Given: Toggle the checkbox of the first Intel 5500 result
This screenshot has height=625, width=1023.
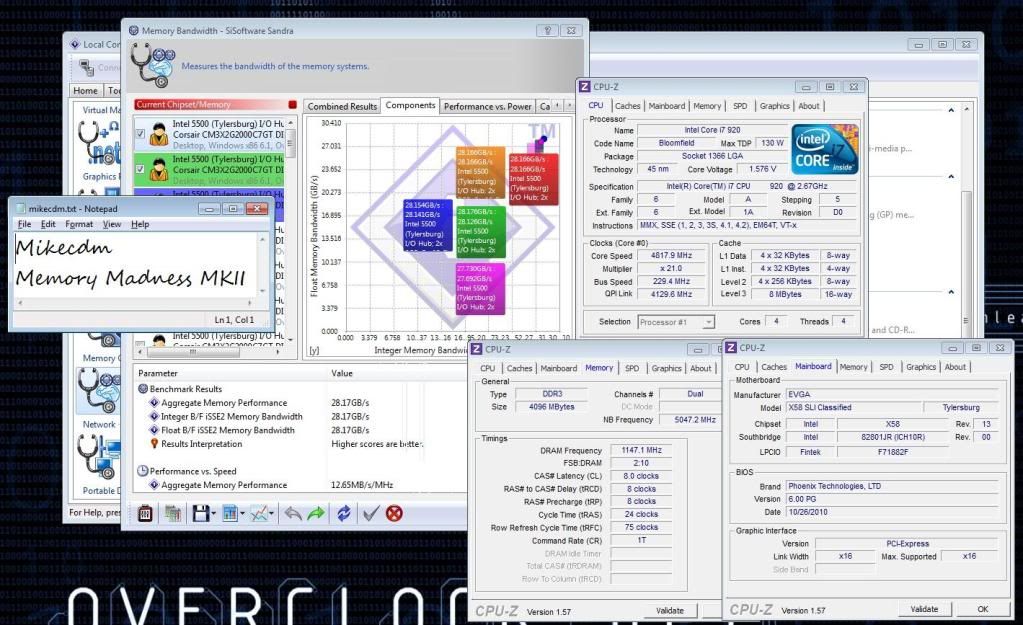Looking at the screenshot, I should click(140, 134).
